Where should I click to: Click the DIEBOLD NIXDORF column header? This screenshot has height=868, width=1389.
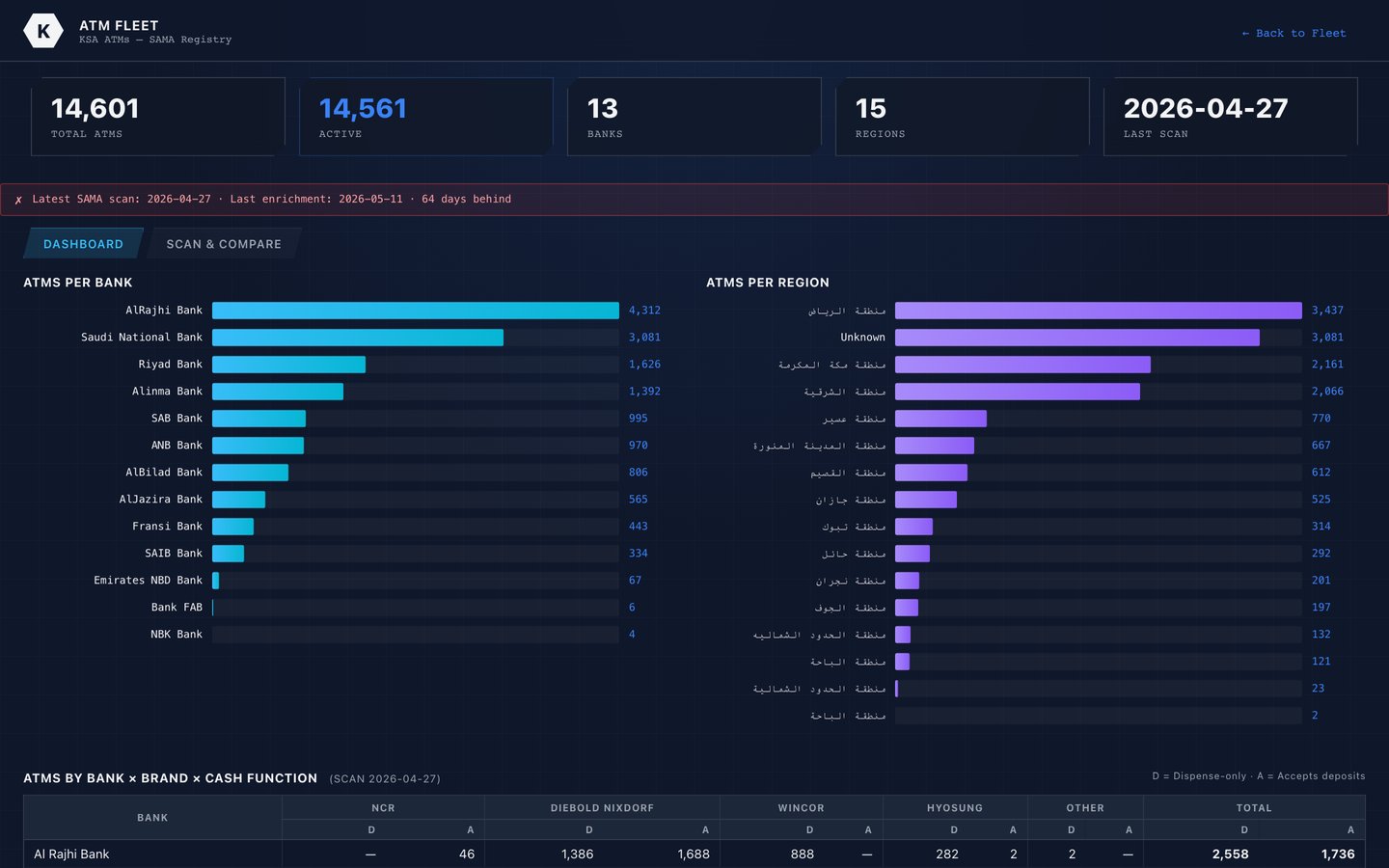coord(602,808)
